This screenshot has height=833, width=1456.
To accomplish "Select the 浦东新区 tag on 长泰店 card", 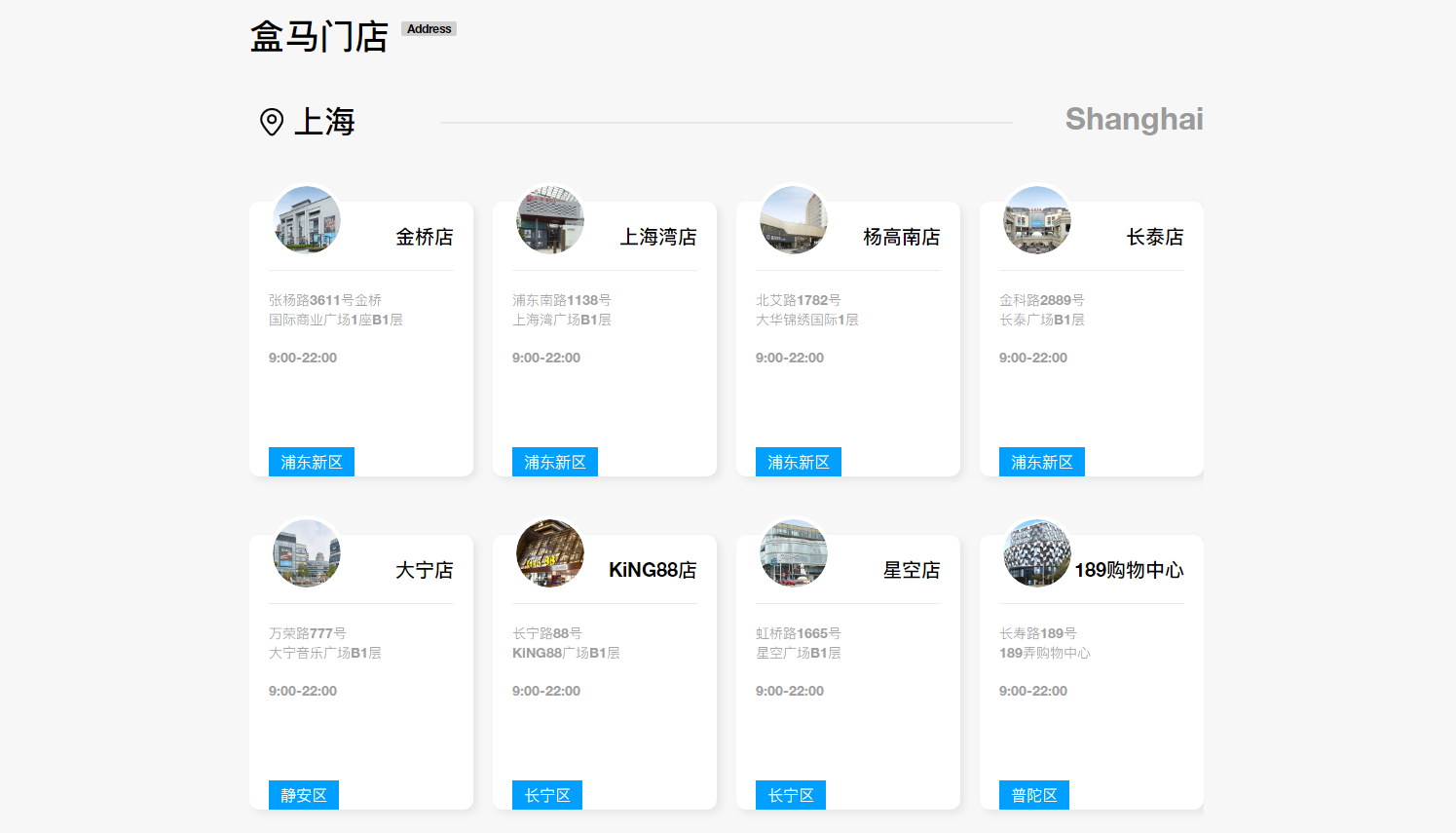I will pos(1042,462).
